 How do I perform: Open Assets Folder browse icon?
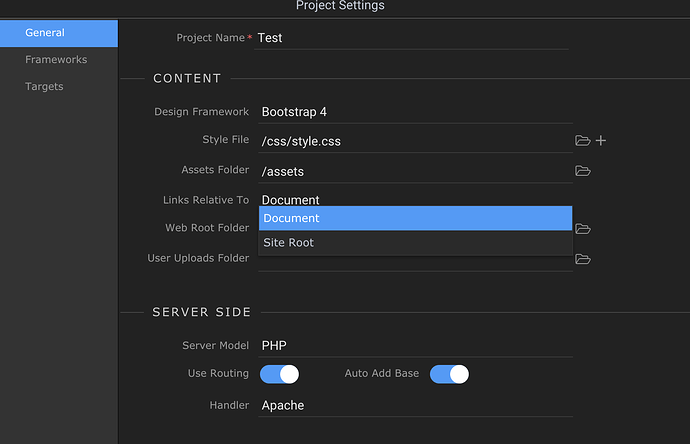pyautogui.click(x=583, y=171)
